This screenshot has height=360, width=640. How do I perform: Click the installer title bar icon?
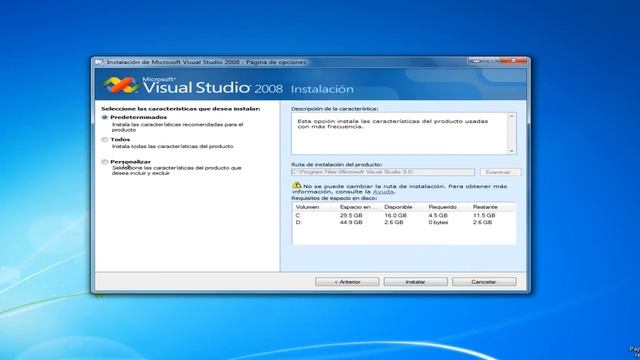tap(99, 62)
